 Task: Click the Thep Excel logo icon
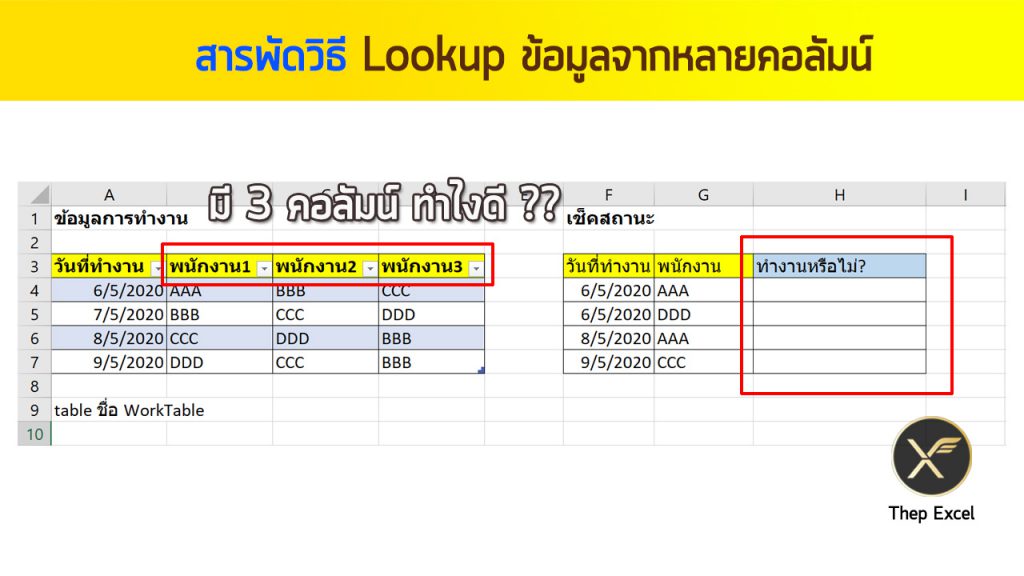click(x=931, y=457)
